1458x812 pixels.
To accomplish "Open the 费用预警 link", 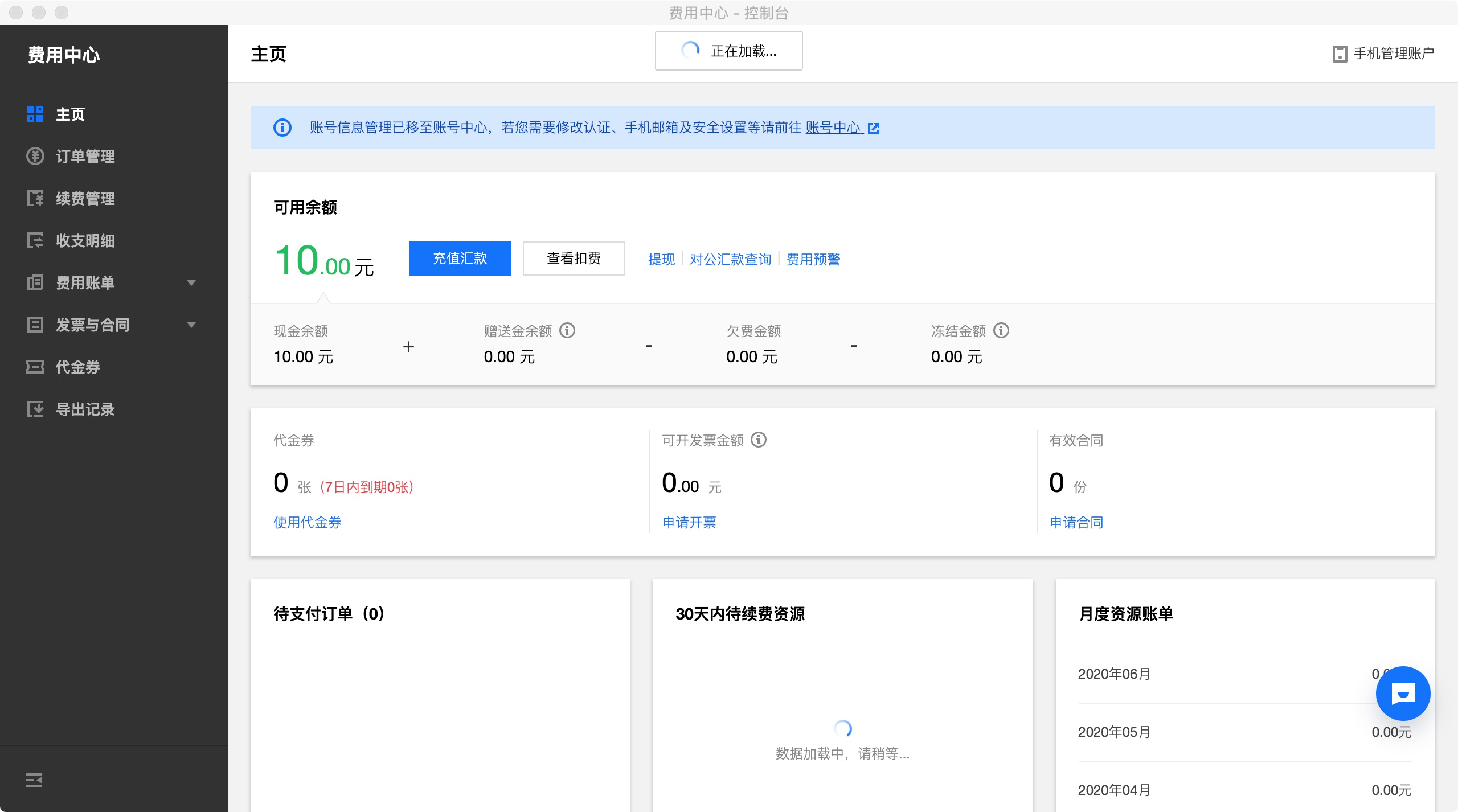I will [813, 259].
